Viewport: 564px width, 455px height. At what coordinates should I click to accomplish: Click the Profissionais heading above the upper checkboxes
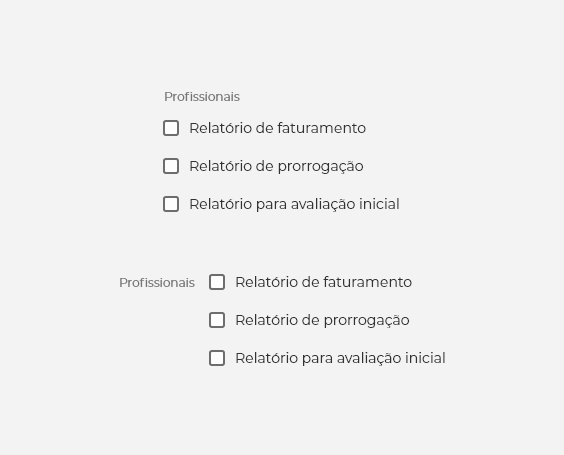coord(202,97)
